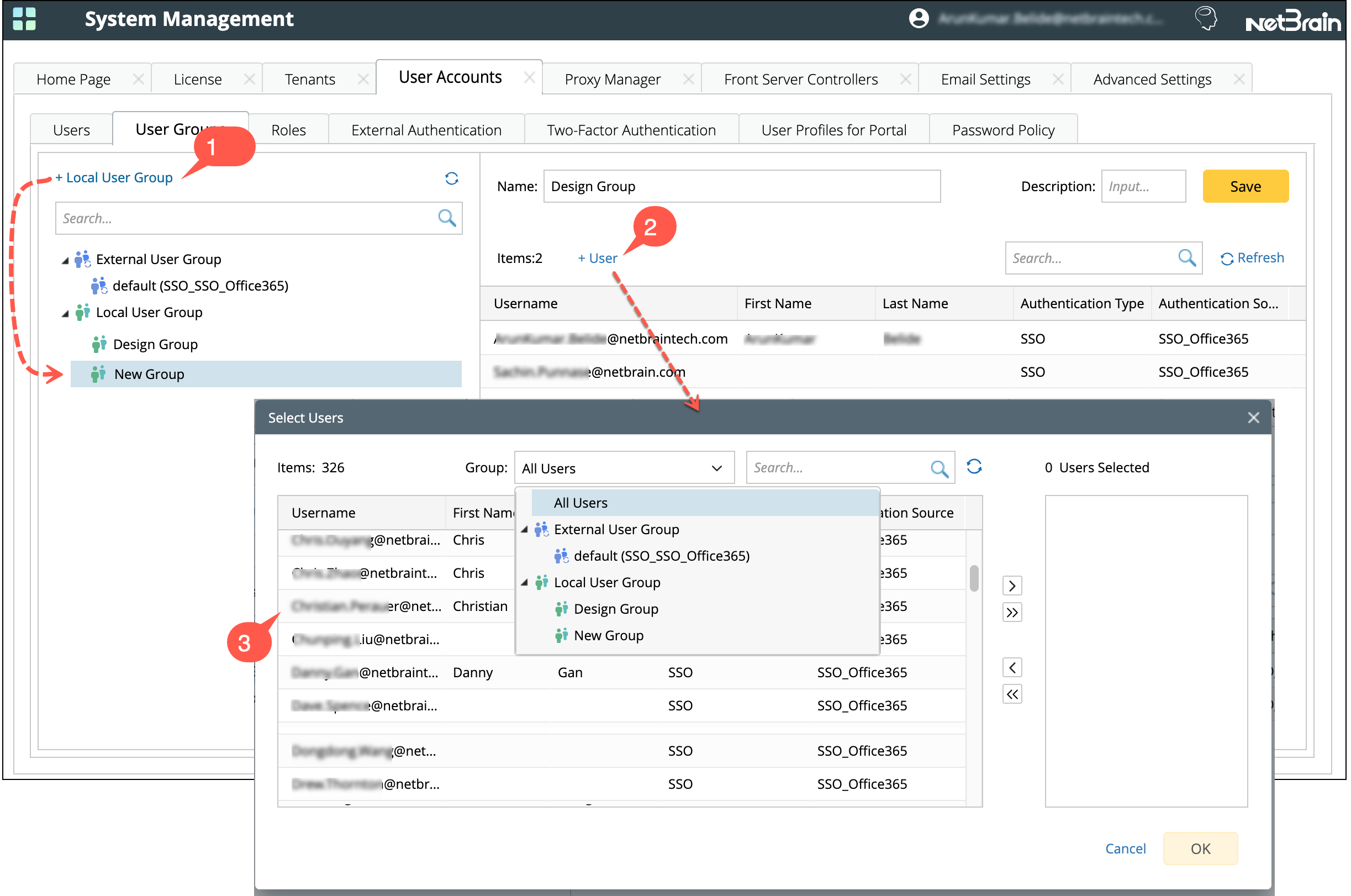Click the user table's vertical scrollbar
1351x896 pixels.
[974, 578]
